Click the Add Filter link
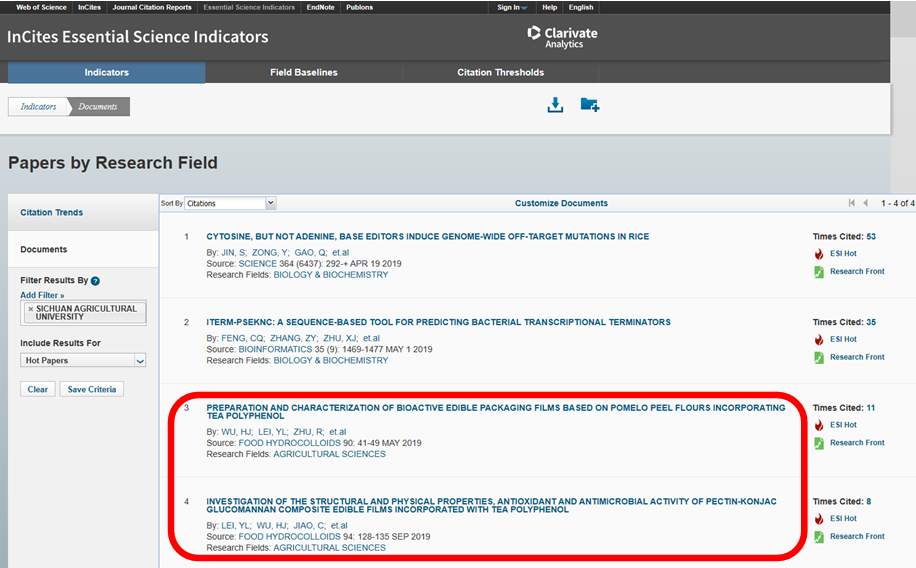Image resolution: width=916 pixels, height=568 pixels. (x=42, y=295)
